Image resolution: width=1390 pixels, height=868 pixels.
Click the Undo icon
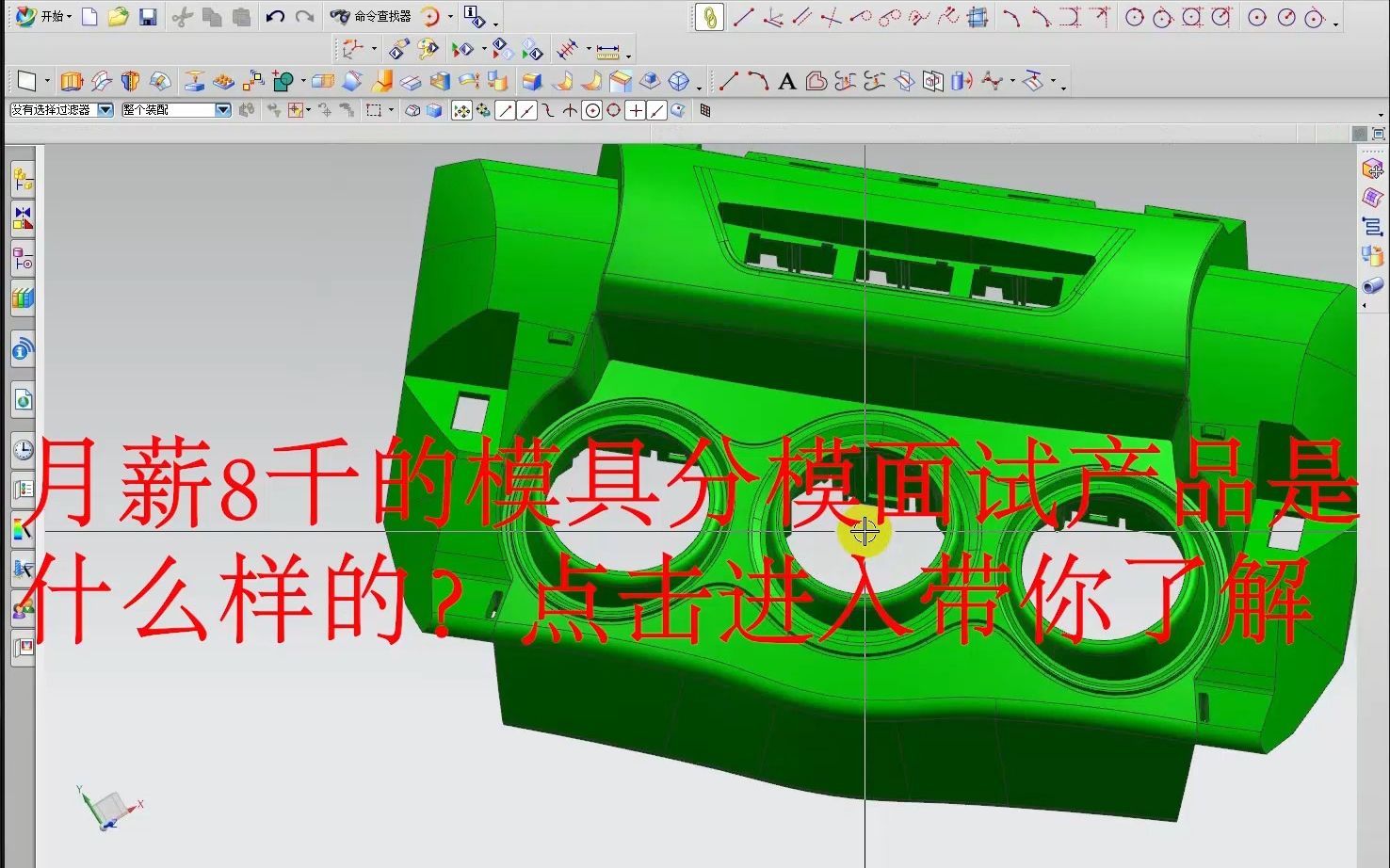click(273, 16)
